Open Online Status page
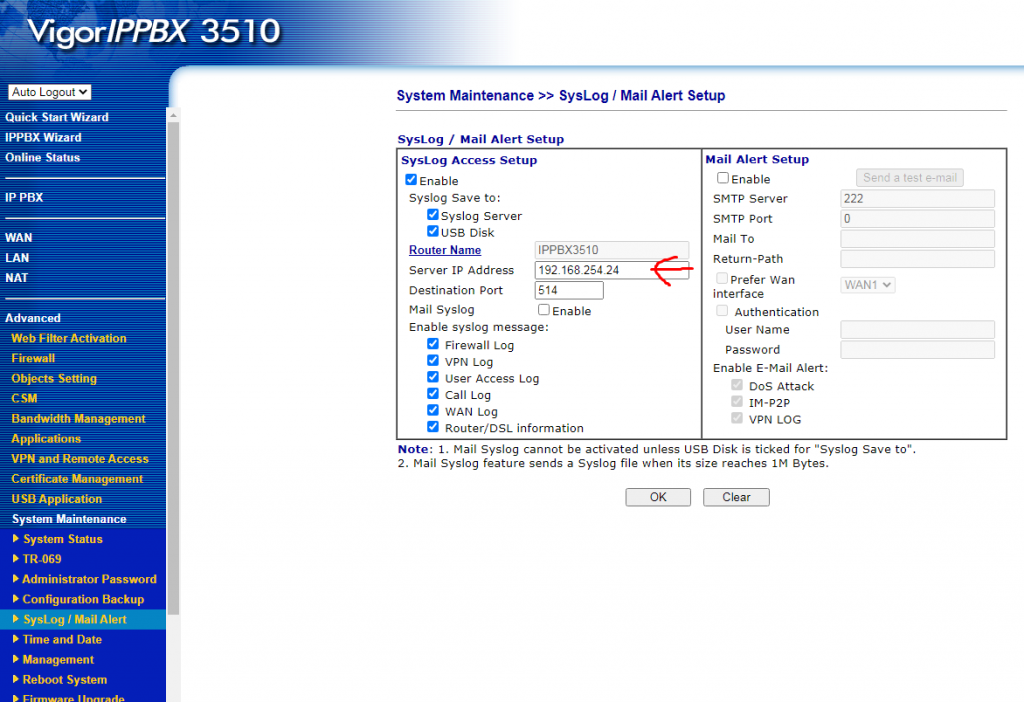1024x702 pixels. tap(42, 157)
